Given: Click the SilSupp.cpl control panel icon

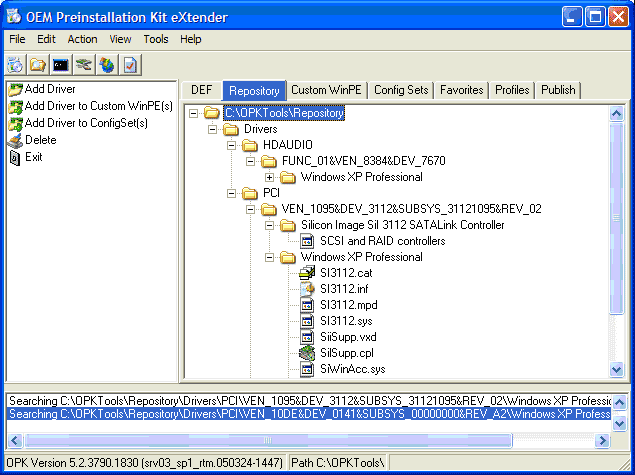Looking at the screenshot, I should point(307,353).
